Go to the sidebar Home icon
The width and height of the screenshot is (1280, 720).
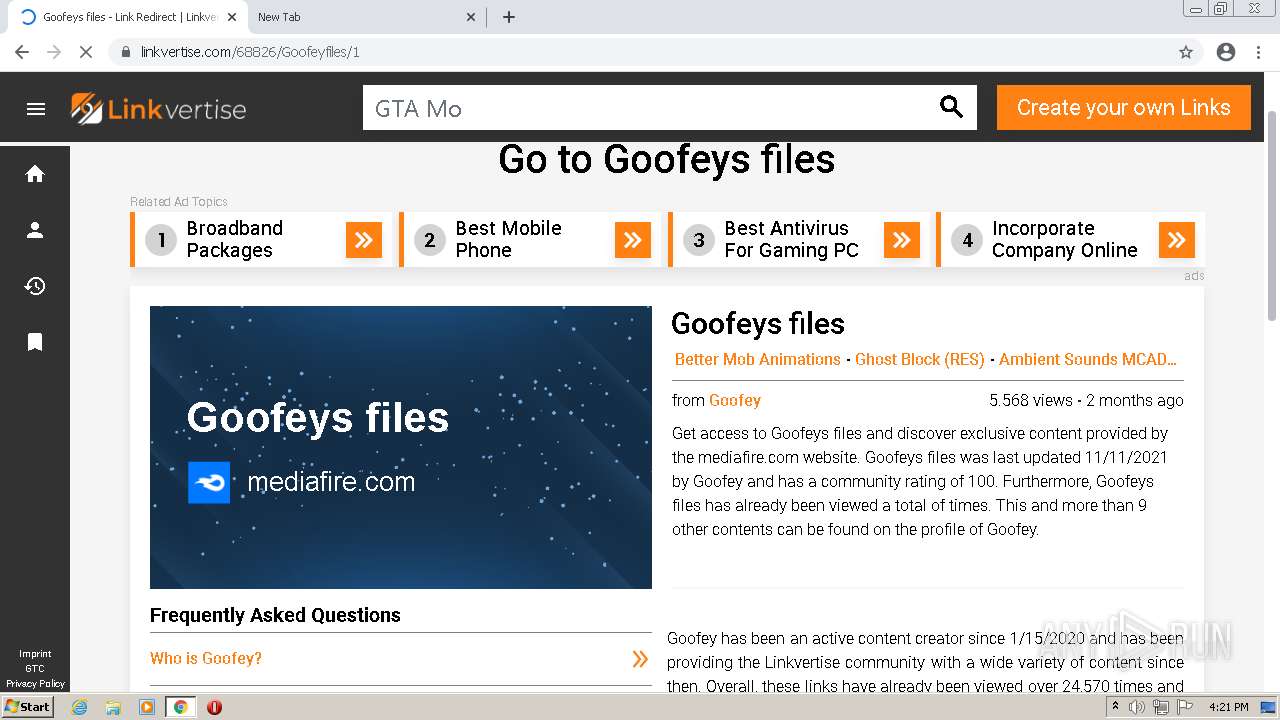35,174
